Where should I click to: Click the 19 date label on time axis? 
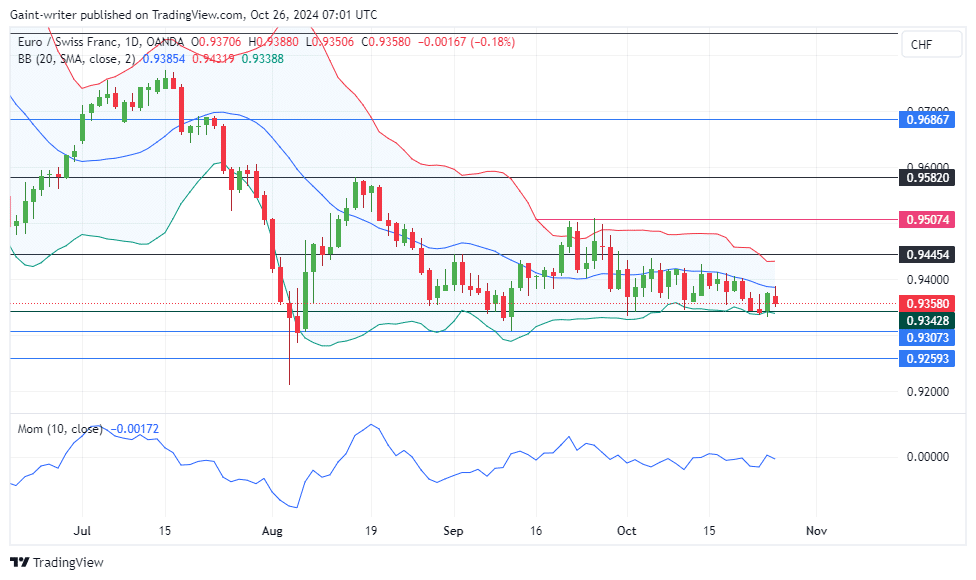point(371,531)
